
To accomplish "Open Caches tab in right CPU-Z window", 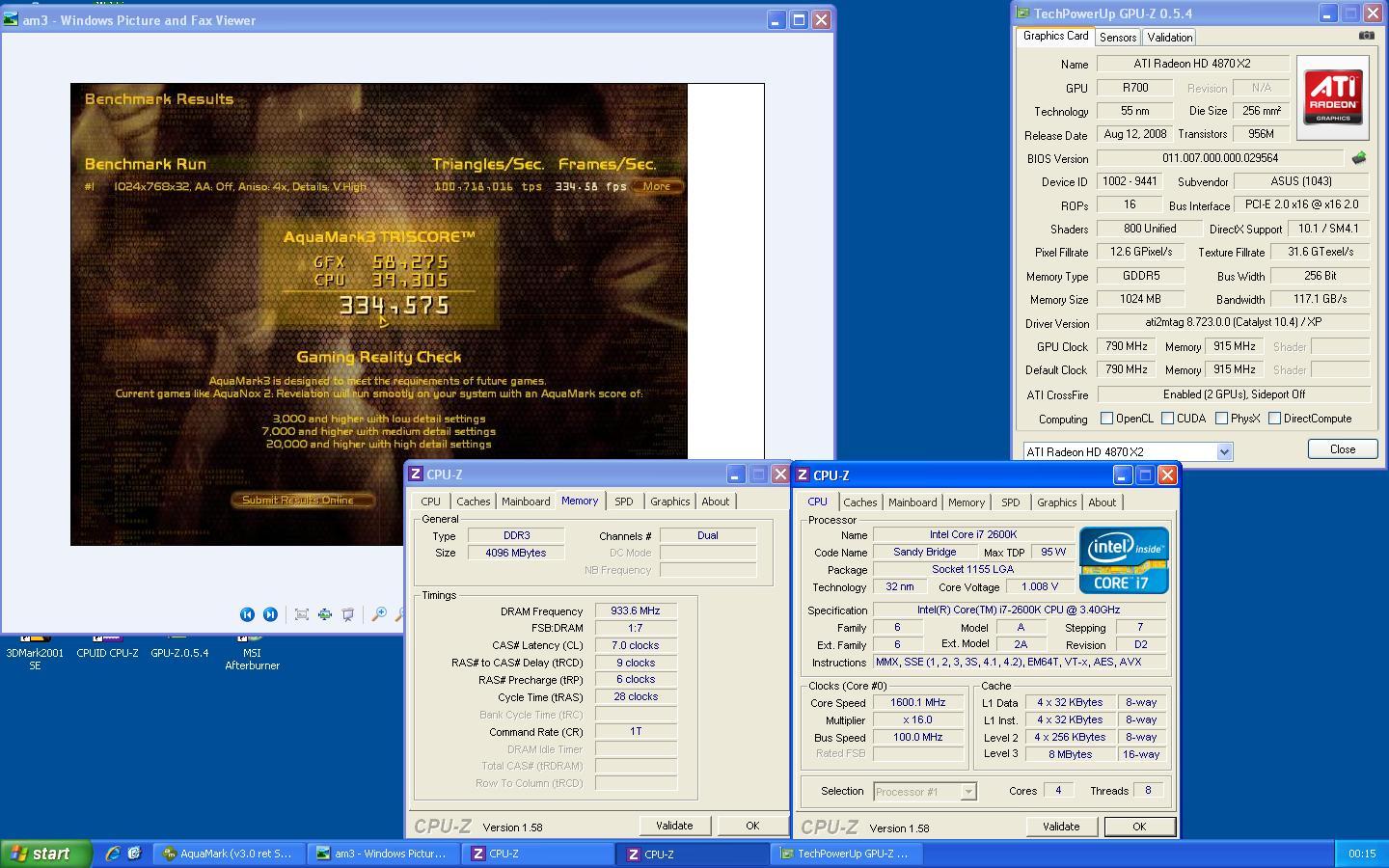I will tap(859, 502).
